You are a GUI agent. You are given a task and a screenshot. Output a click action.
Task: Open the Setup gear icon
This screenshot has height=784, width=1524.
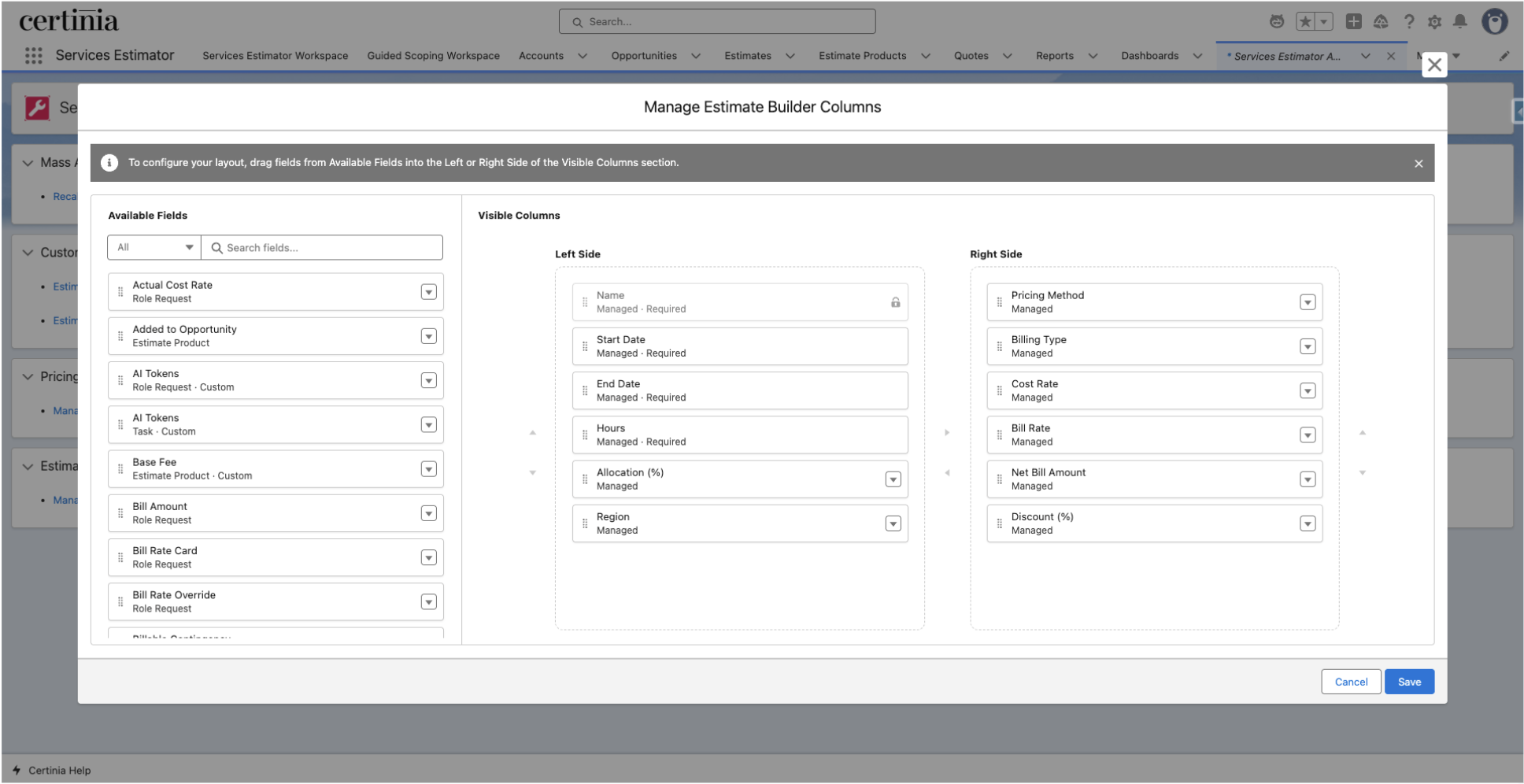point(1434,22)
